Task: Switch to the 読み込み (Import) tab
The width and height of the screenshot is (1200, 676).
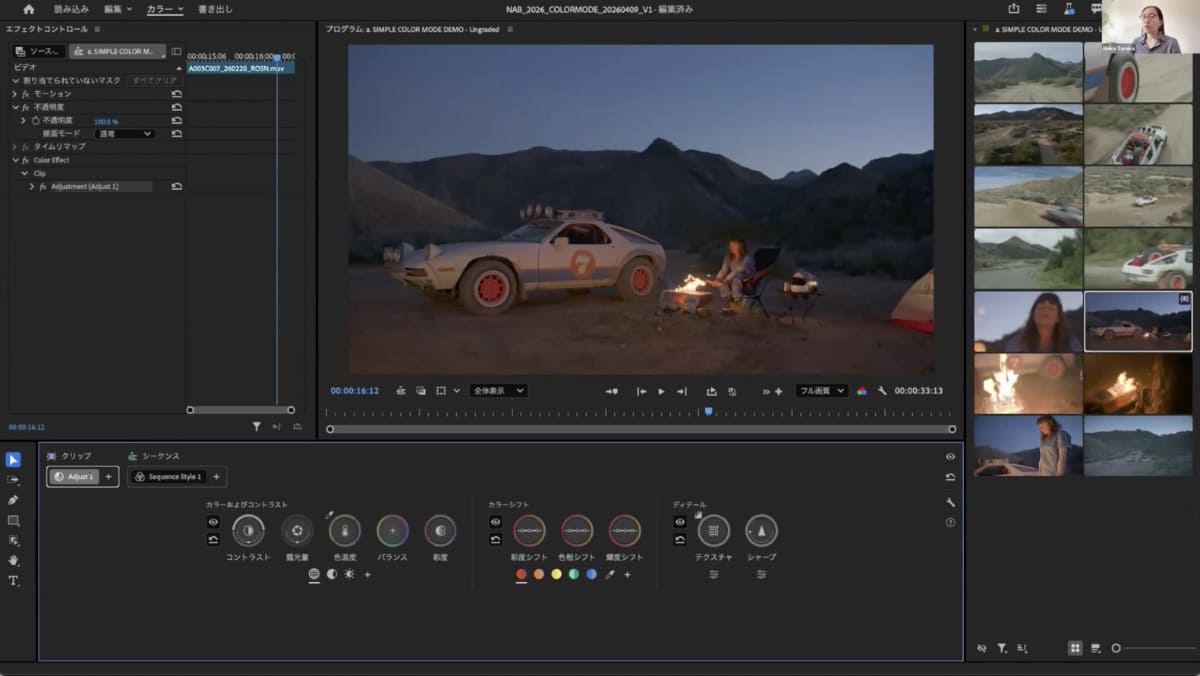Action: (x=71, y=9)
